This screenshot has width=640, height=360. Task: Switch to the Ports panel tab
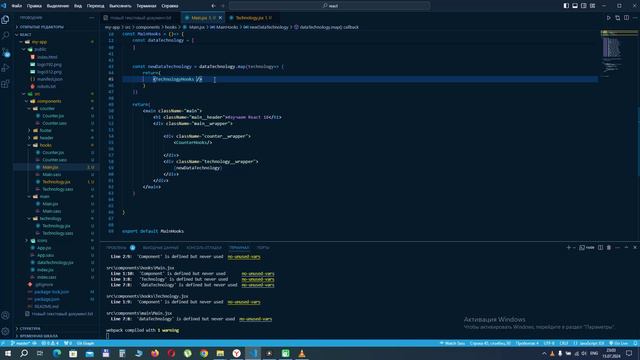click(263, 247)
